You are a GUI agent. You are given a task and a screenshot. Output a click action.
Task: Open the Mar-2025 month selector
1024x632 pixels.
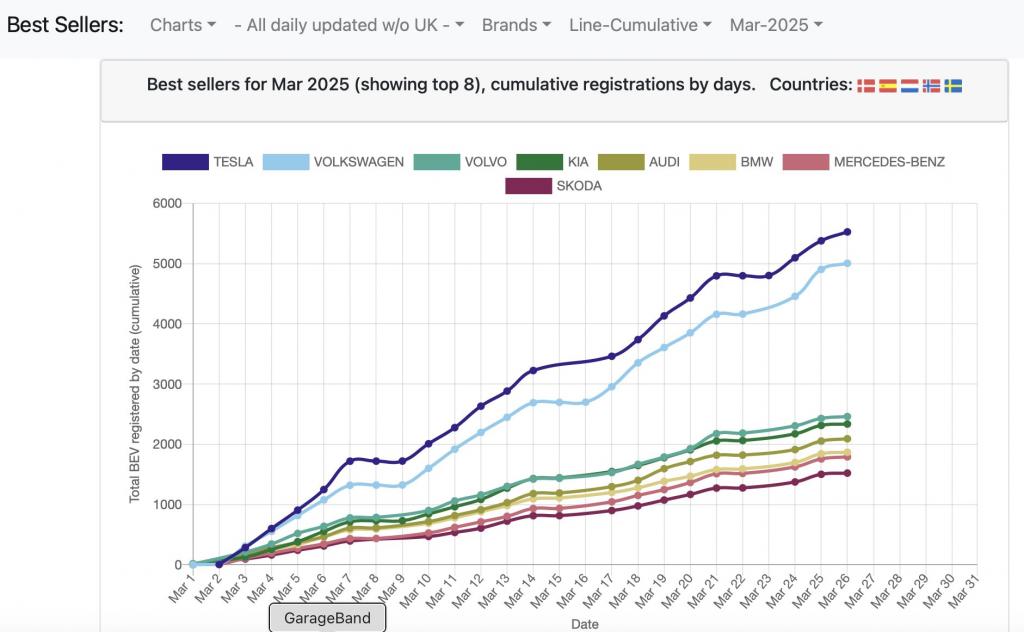point(776,25)
